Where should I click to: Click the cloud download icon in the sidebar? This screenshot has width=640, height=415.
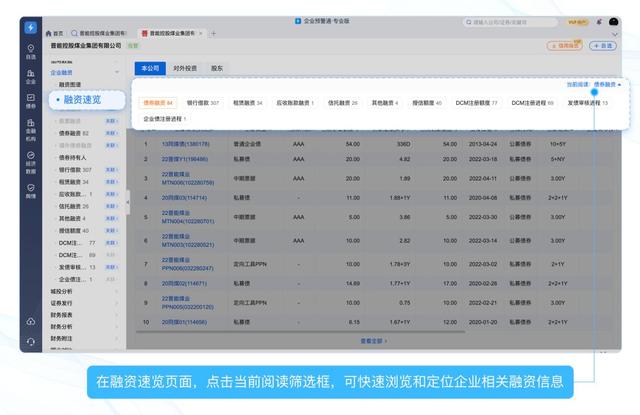click(x=31, y=322)
